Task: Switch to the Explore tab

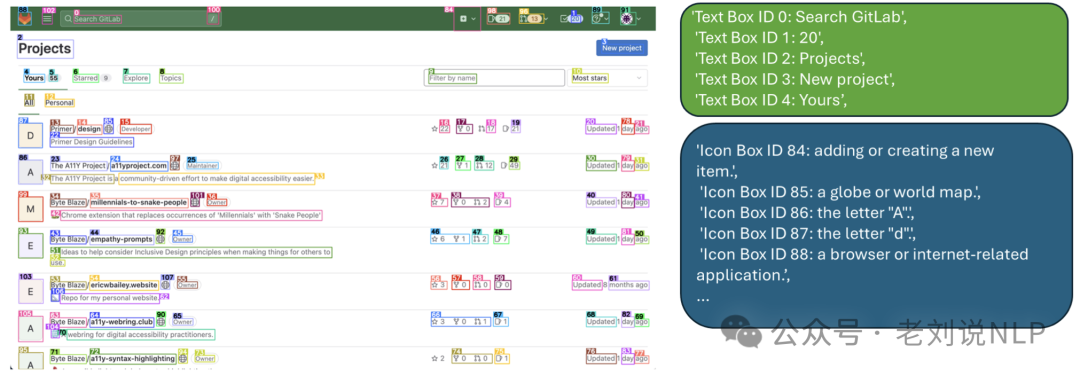Action: click(x=136, y=79)
